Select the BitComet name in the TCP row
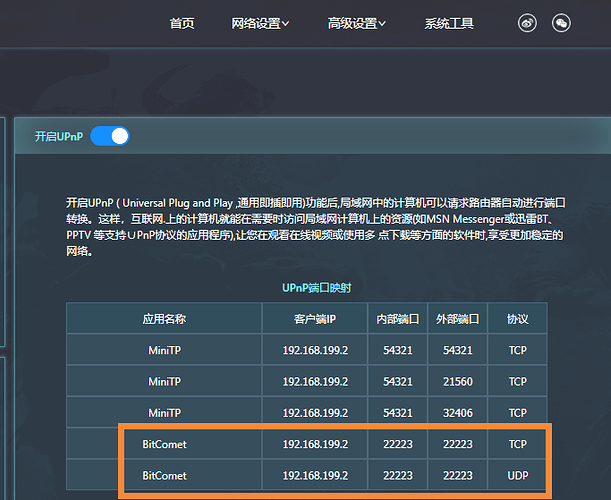Image resolution: width=611 pixels, height=500 pixels. pos(164,444)
